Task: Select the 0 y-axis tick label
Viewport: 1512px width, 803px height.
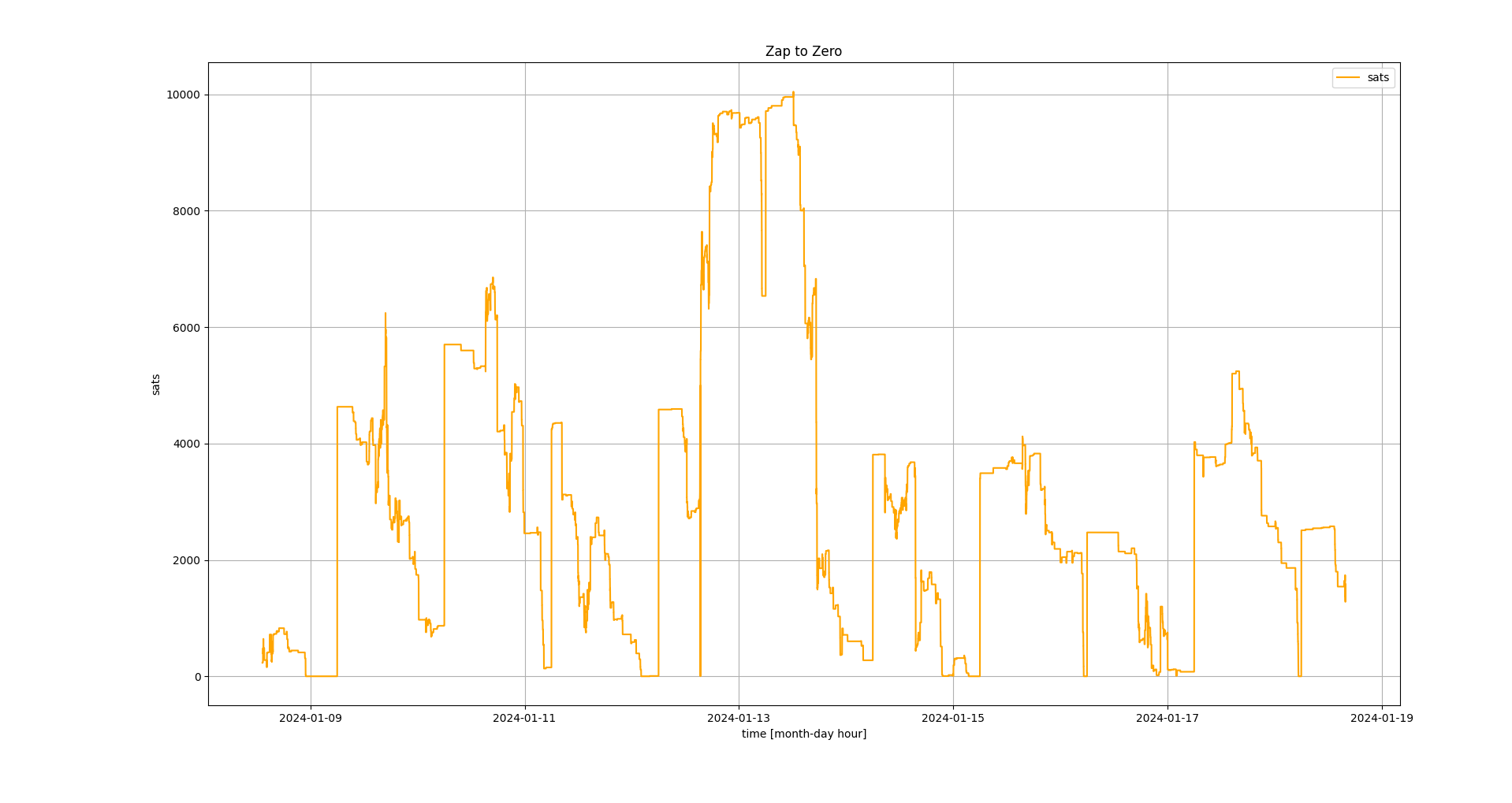Action: click(x=198, y=677)
